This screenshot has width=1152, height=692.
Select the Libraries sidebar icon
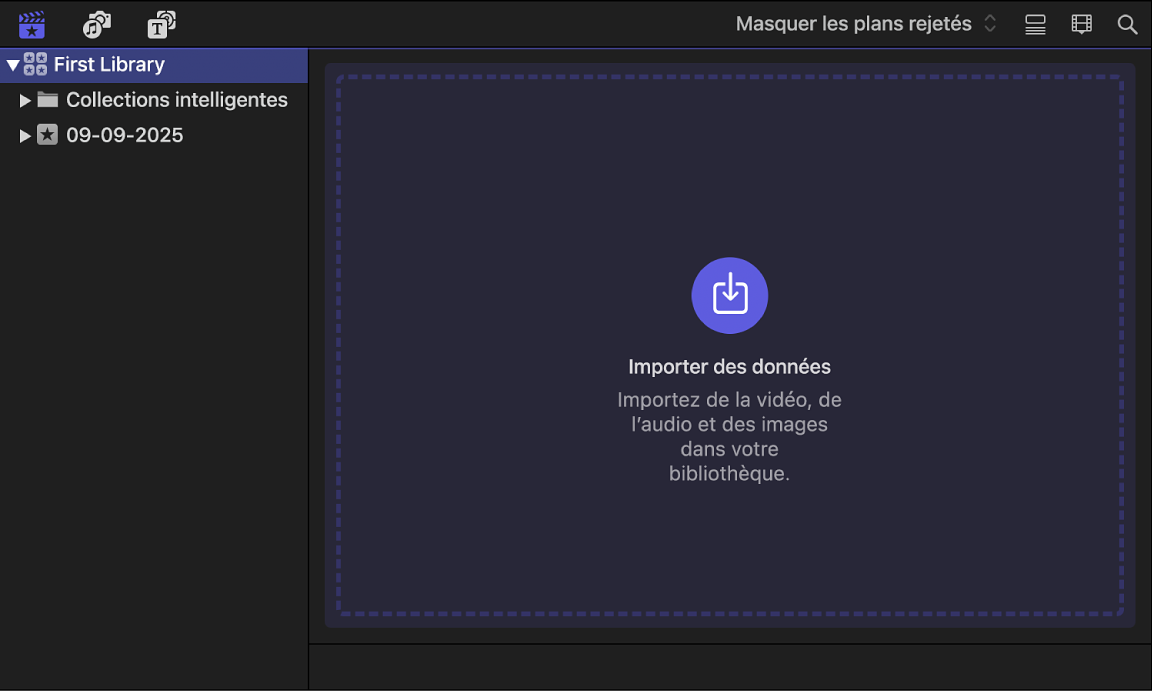[x=32, y=24]
